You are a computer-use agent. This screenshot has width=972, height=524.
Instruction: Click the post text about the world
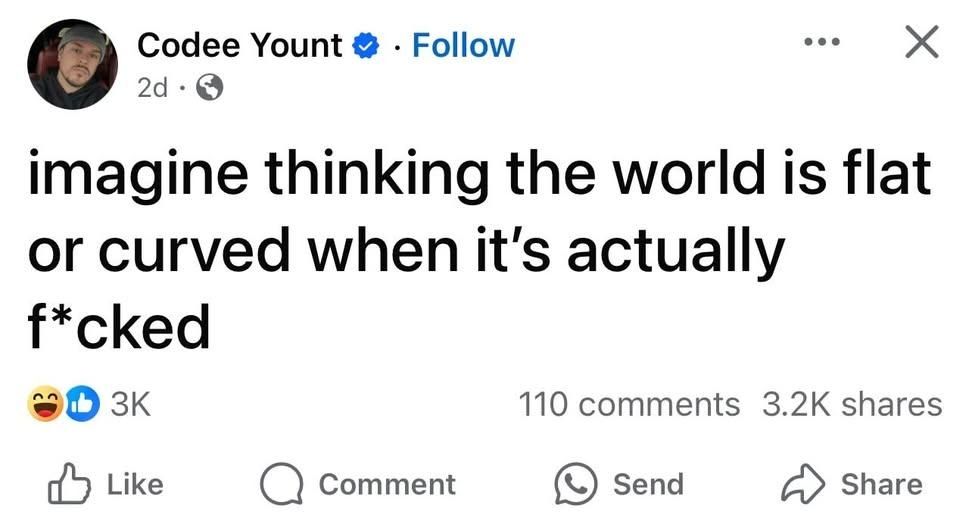(x=480, y=252)
